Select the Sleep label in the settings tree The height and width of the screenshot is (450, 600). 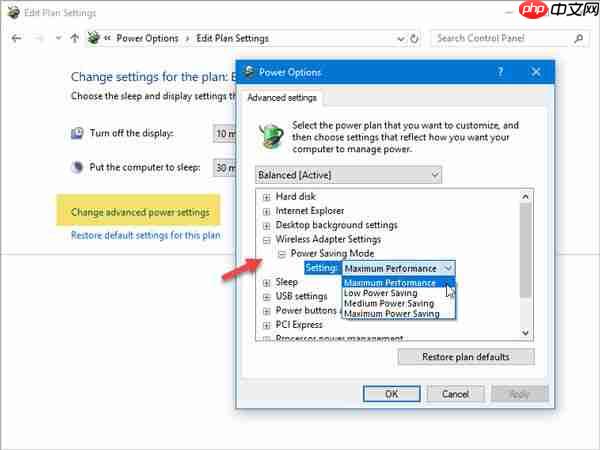coord(286,282)
